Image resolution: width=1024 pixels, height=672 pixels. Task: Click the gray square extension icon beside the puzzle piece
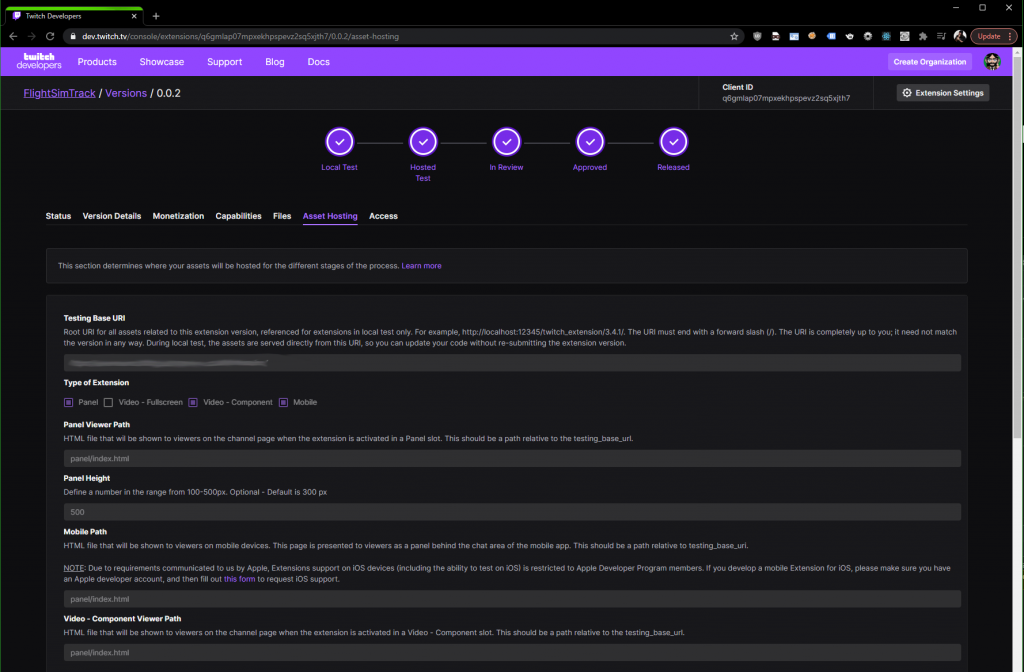pyautogui.click(x=904, y=37)
